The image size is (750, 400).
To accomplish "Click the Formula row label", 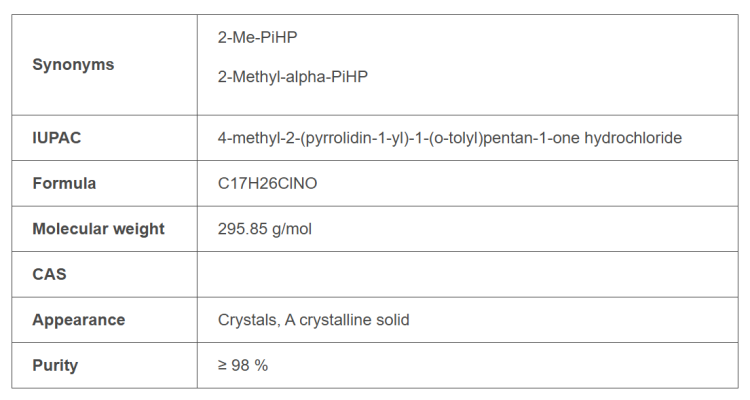I will click(64, 184).
